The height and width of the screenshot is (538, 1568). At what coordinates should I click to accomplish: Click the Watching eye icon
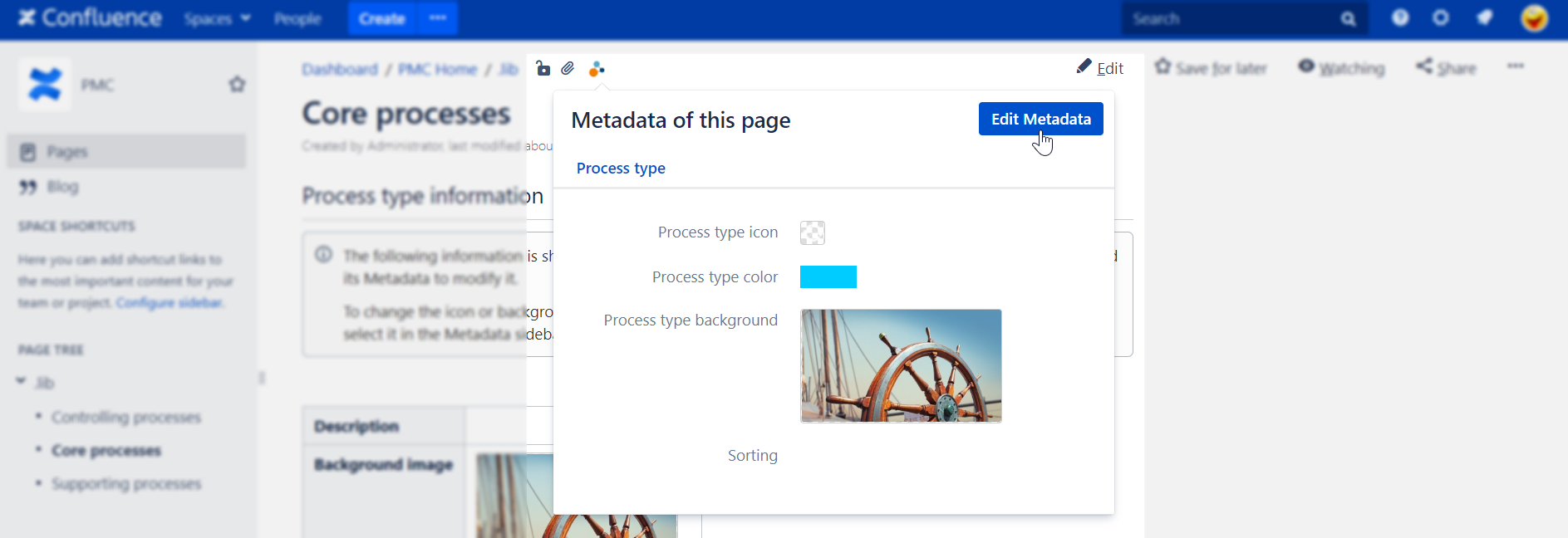click(x=1306, y=66)
